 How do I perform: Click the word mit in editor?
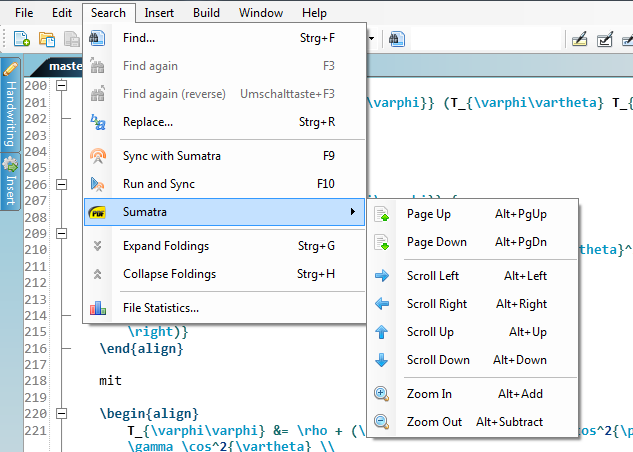[110, 381]
